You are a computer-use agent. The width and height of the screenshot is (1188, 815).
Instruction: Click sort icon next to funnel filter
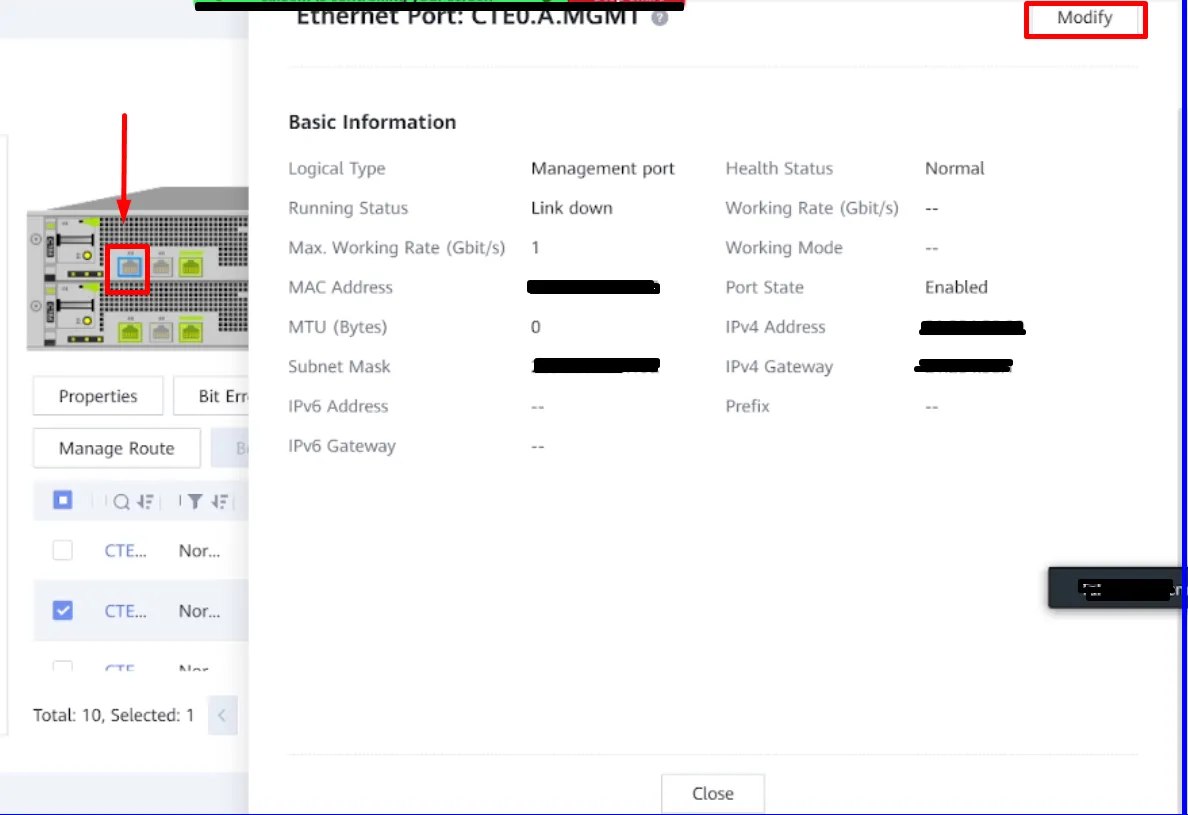point(220,501)
